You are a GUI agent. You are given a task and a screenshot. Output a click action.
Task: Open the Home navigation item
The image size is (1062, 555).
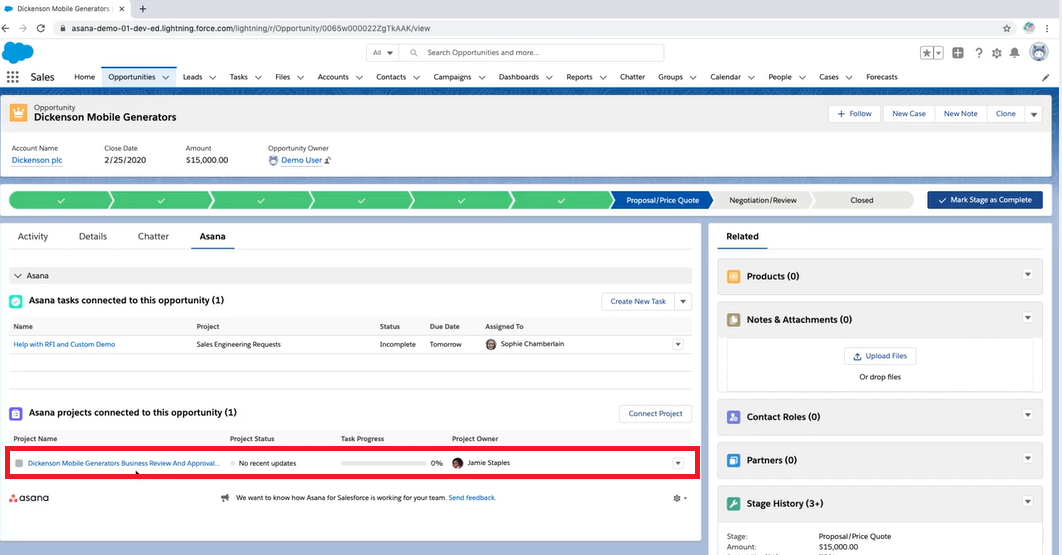click(x=85, y=77)
